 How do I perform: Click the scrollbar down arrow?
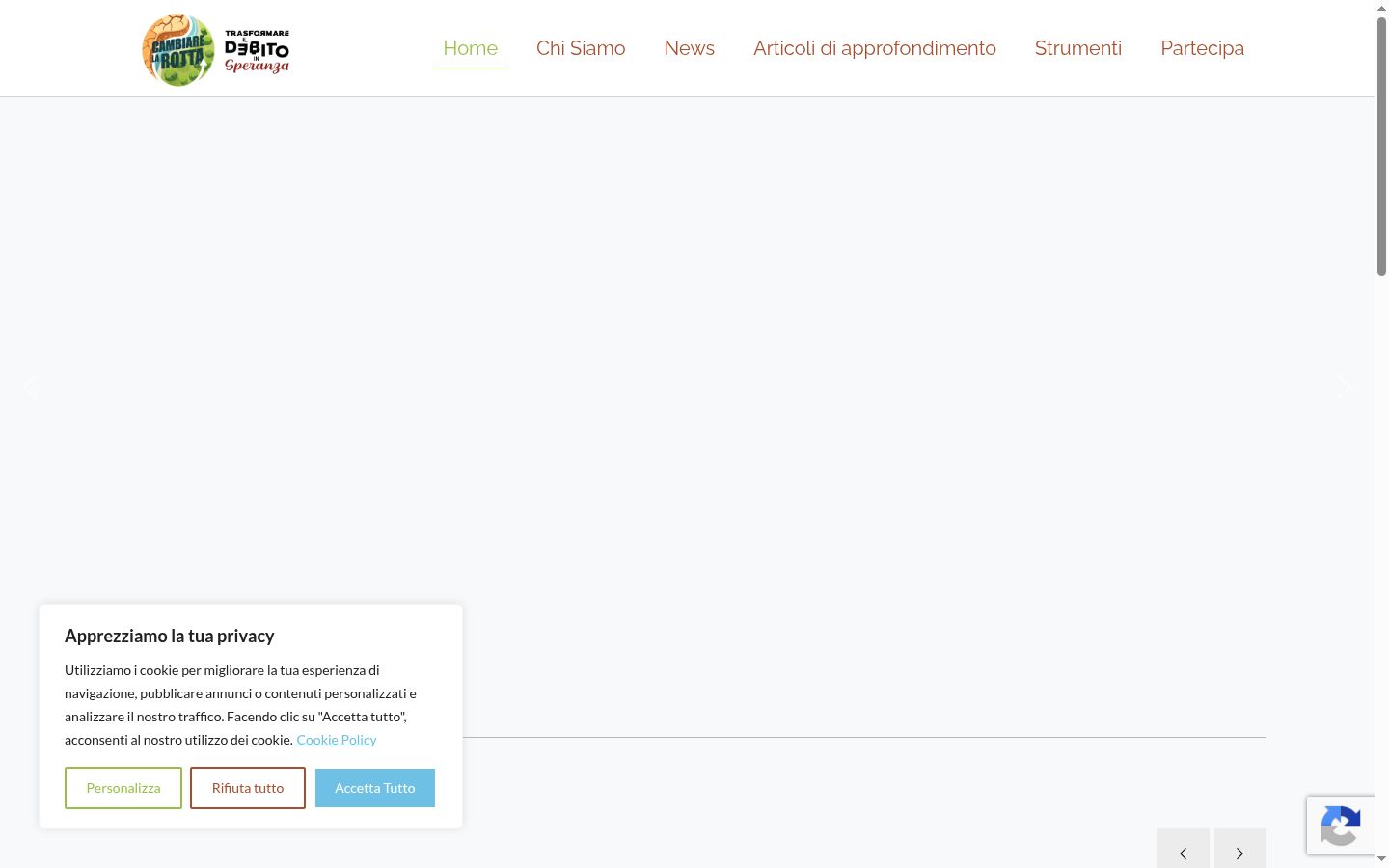click(1381, 859)
